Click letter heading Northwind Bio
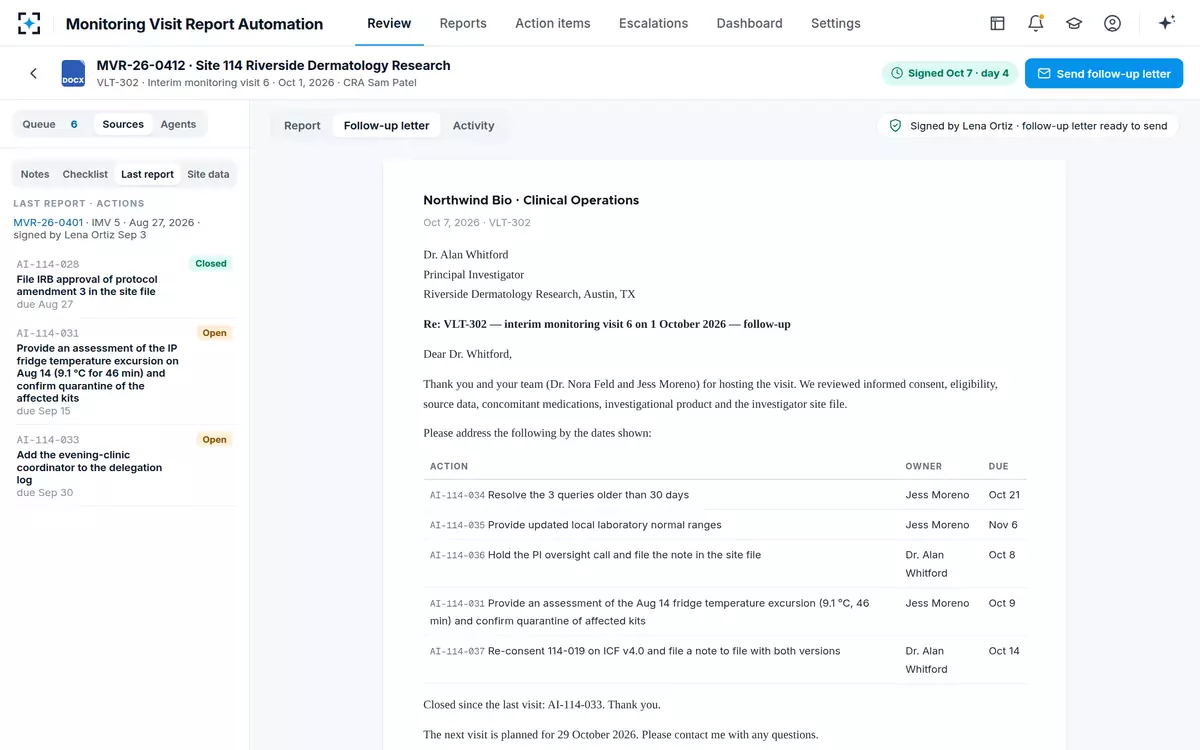Screen dimensions: 1200x750 pos(531,200)
